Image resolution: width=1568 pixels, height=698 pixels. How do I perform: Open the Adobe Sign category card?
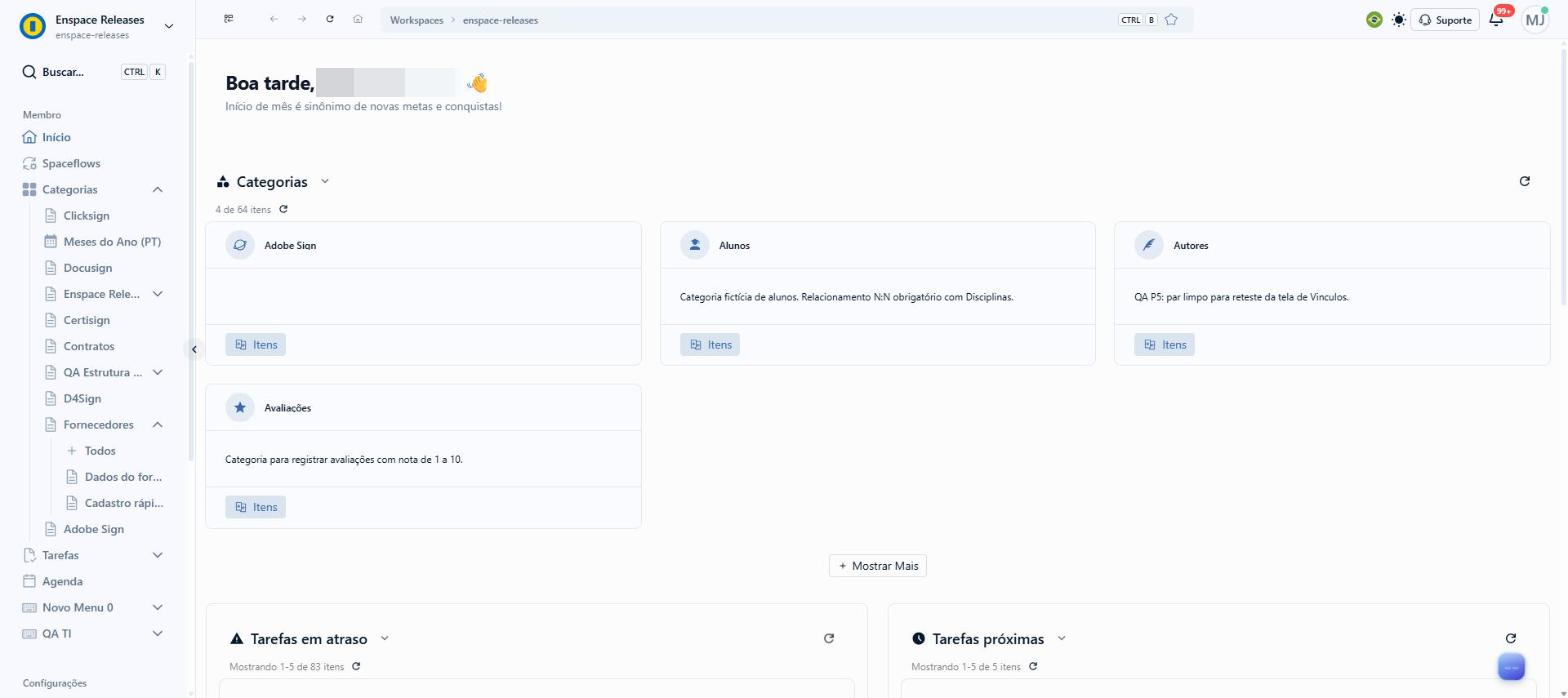[423, 293]
